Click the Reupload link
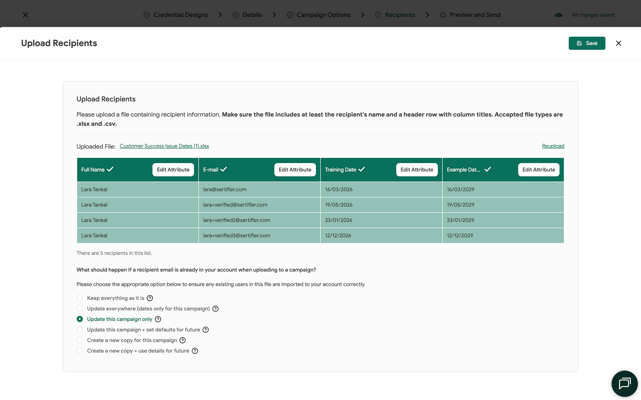The height and width of the screenshot is (400, 641). (x=553, y=146)
